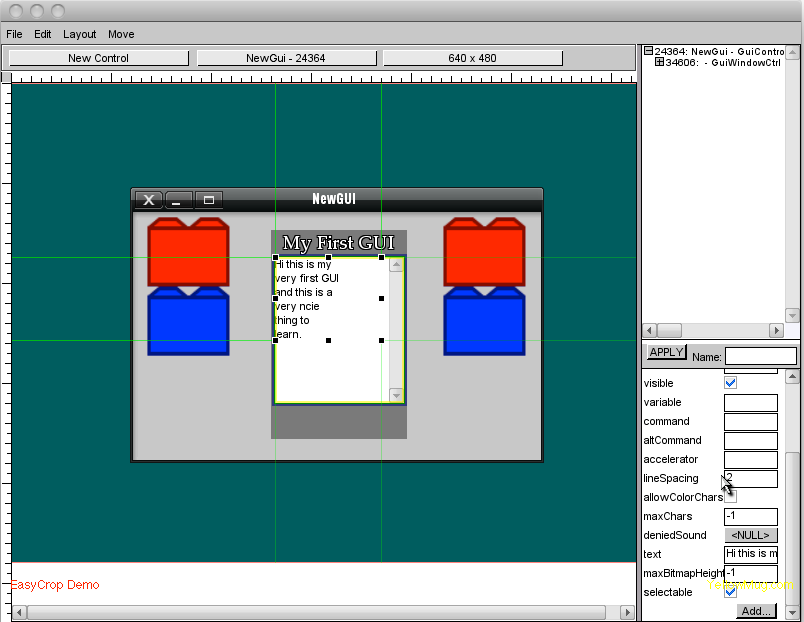Click the tree panel's horizontal scrollbar thumb
The image size is (804, 622).
[669, 330]
